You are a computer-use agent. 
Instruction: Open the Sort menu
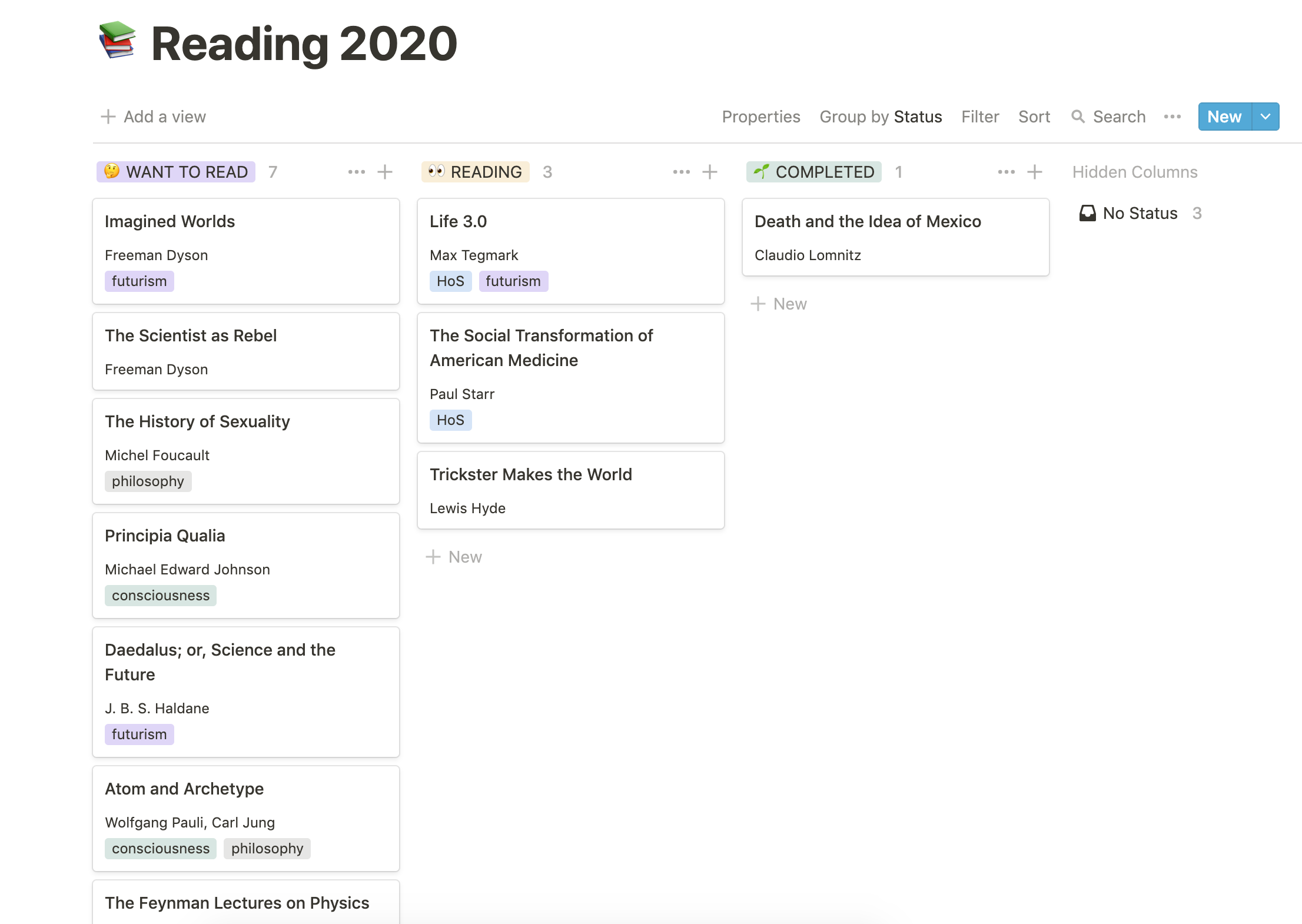(1034, 117)
